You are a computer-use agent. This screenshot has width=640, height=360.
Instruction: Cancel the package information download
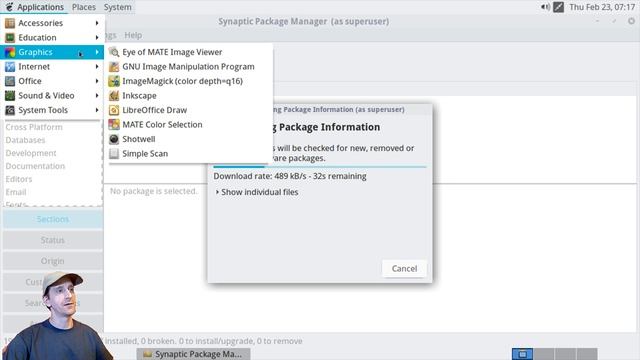point(404,269)
